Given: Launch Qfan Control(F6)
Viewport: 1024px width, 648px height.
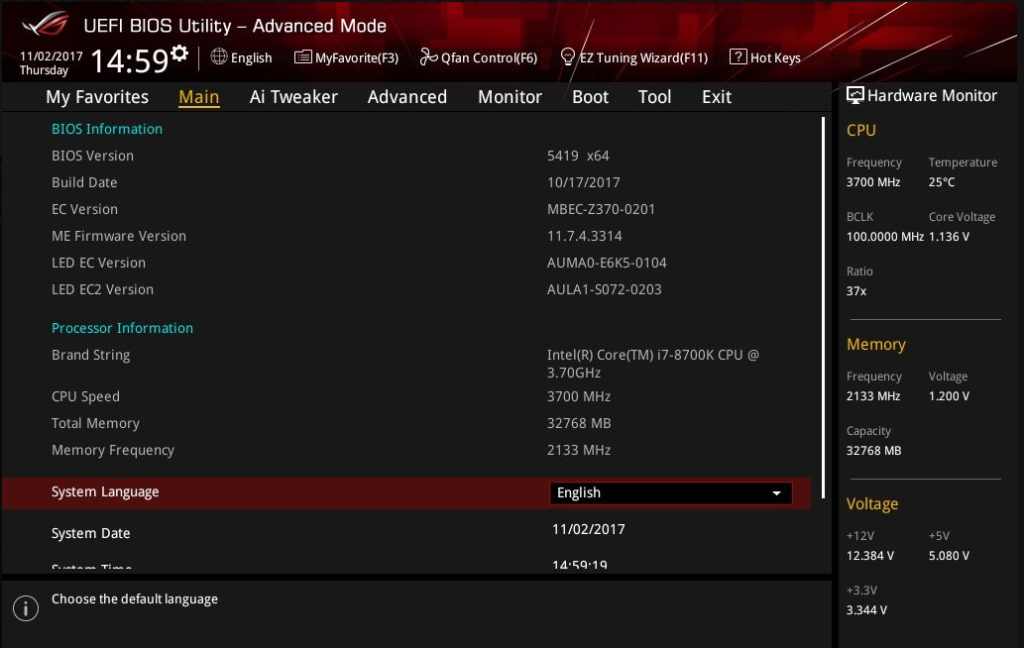Looking at the screenshot, I should [x=479, y=57].
